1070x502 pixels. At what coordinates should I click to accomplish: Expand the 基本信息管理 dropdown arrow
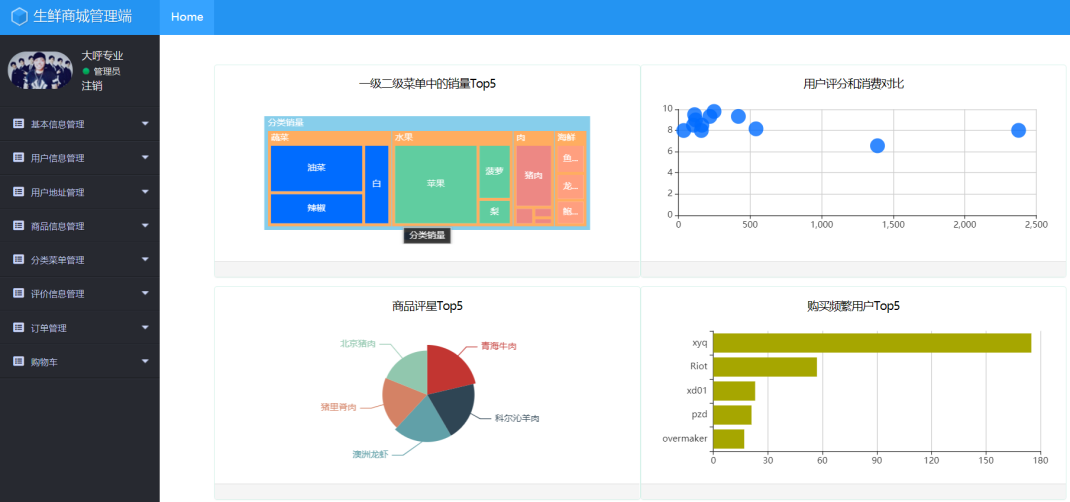(145, 124)
